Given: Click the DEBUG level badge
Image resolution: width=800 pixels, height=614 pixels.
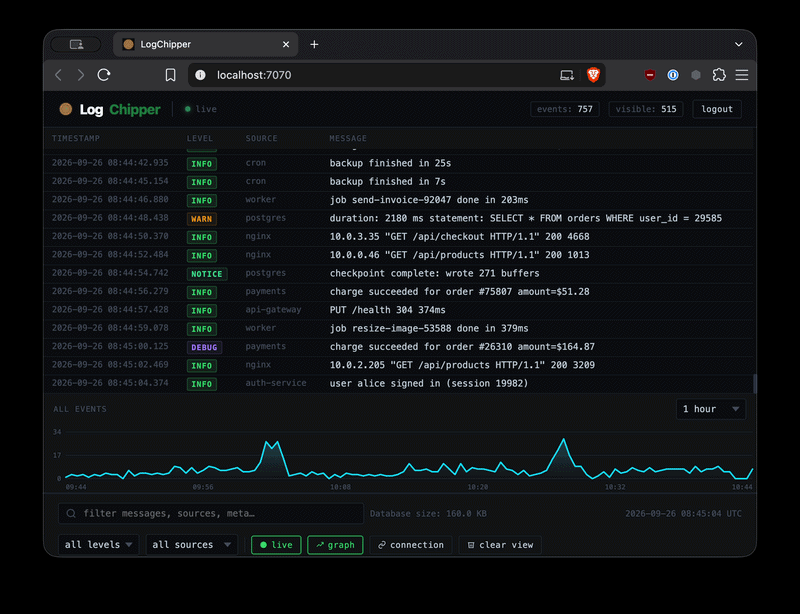Looking at the screenshot, I should click(x=204, y=348).
